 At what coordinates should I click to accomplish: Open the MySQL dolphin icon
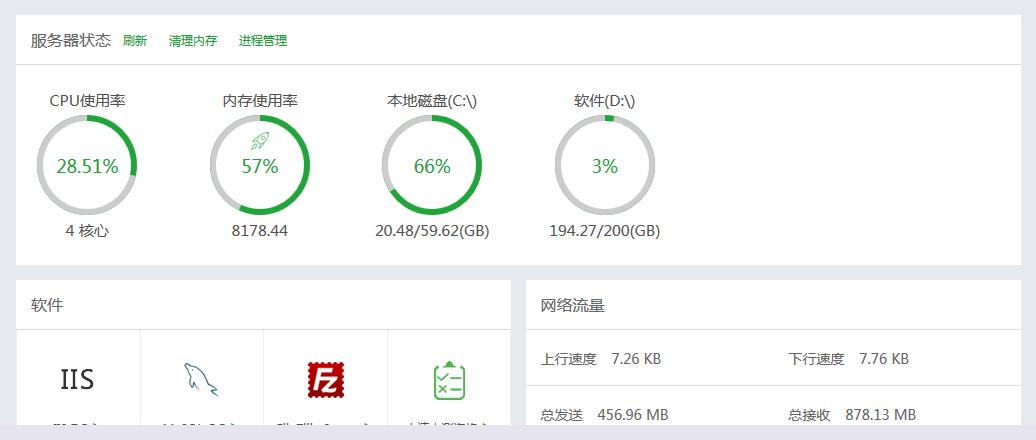201,380
